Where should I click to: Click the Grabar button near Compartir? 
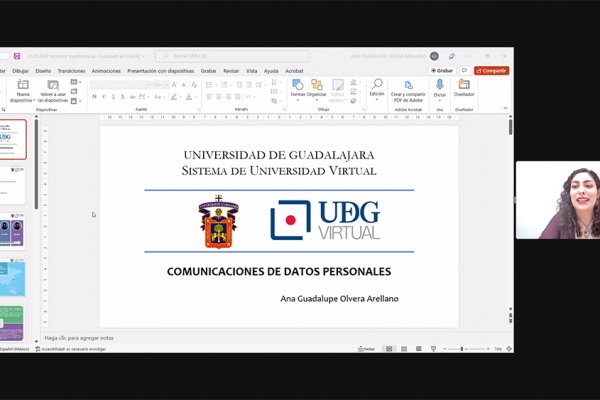coord(442,71)
